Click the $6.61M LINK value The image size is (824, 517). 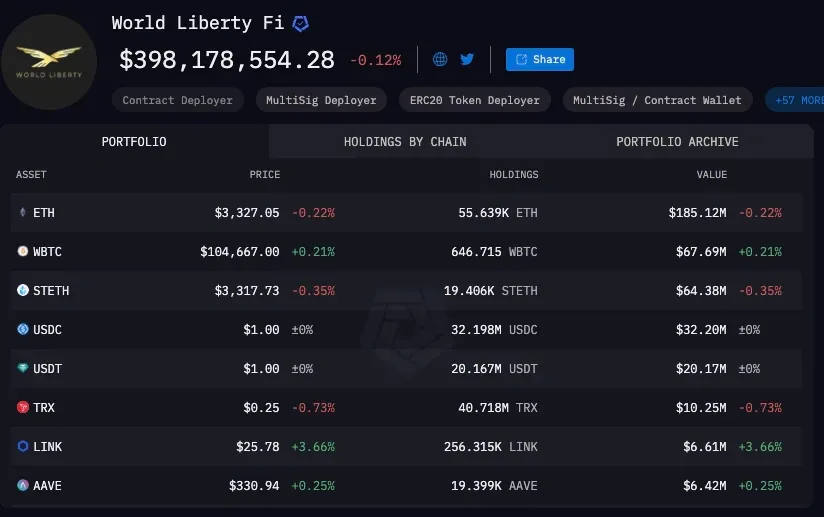pyautogui.click(x=705, y=447)
